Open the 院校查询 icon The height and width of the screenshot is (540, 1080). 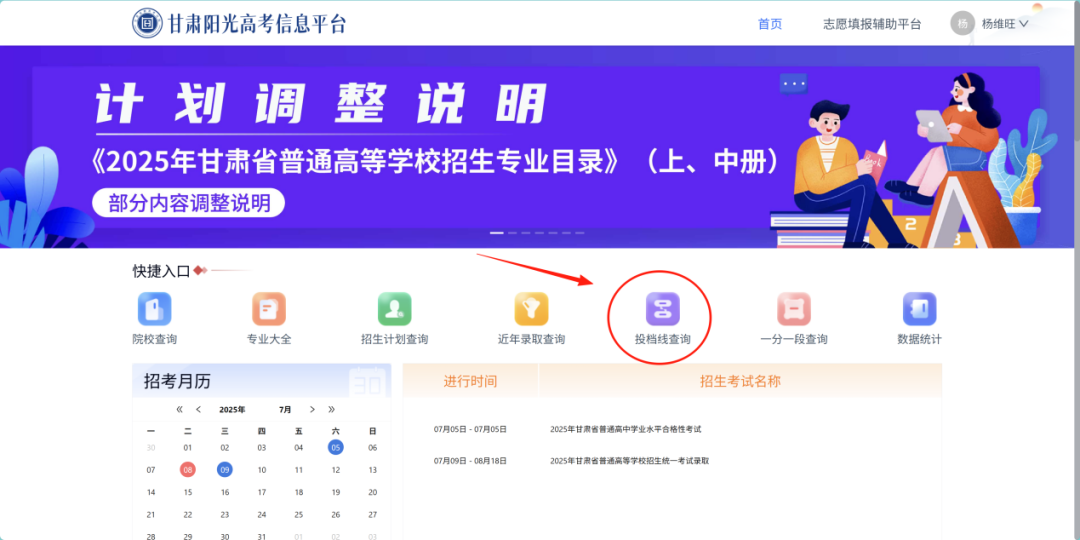pos(154,309)
